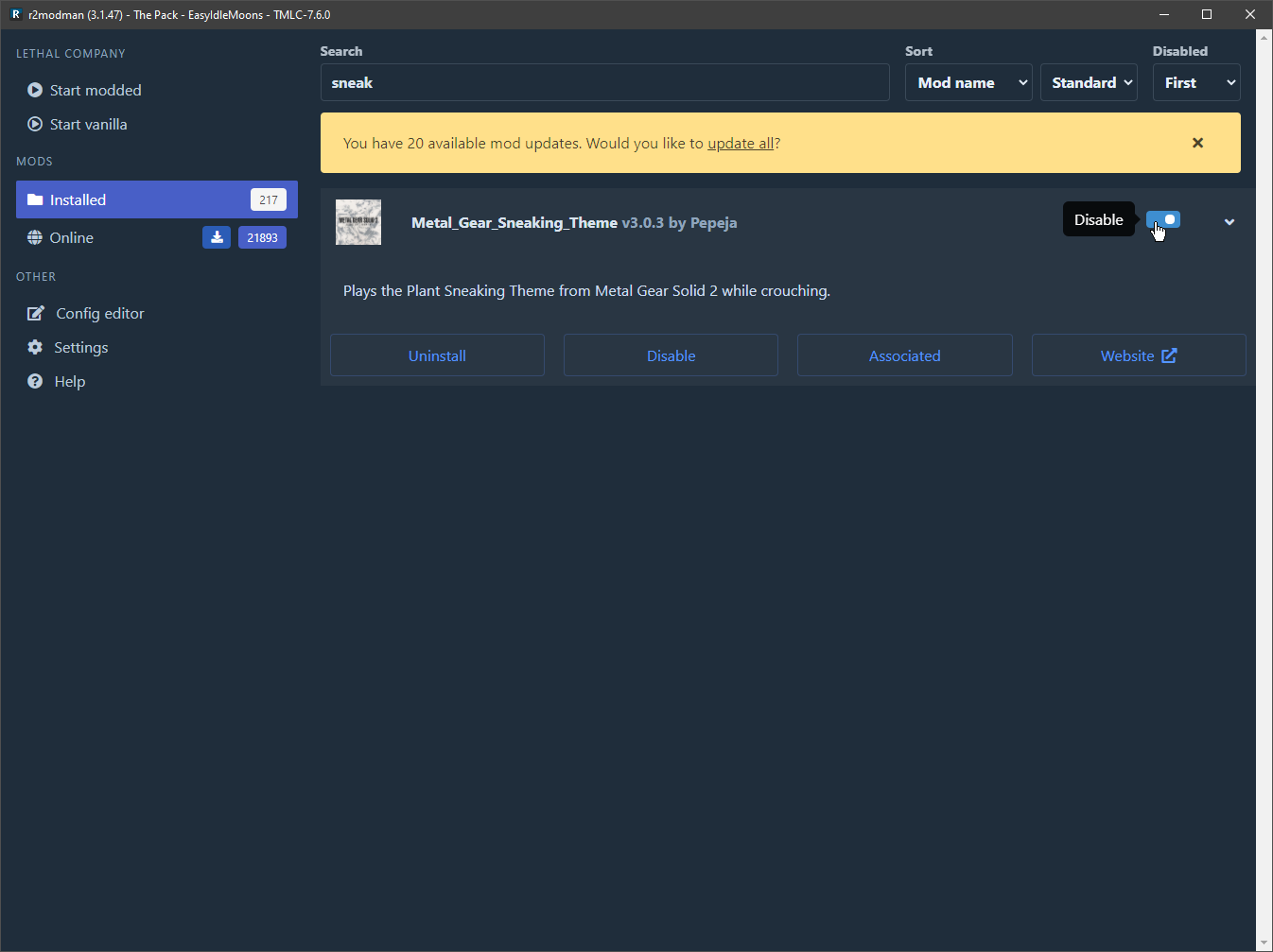Click the update all link
Viewport: 1273px width, 952px height.
click(x=741, y=144)
